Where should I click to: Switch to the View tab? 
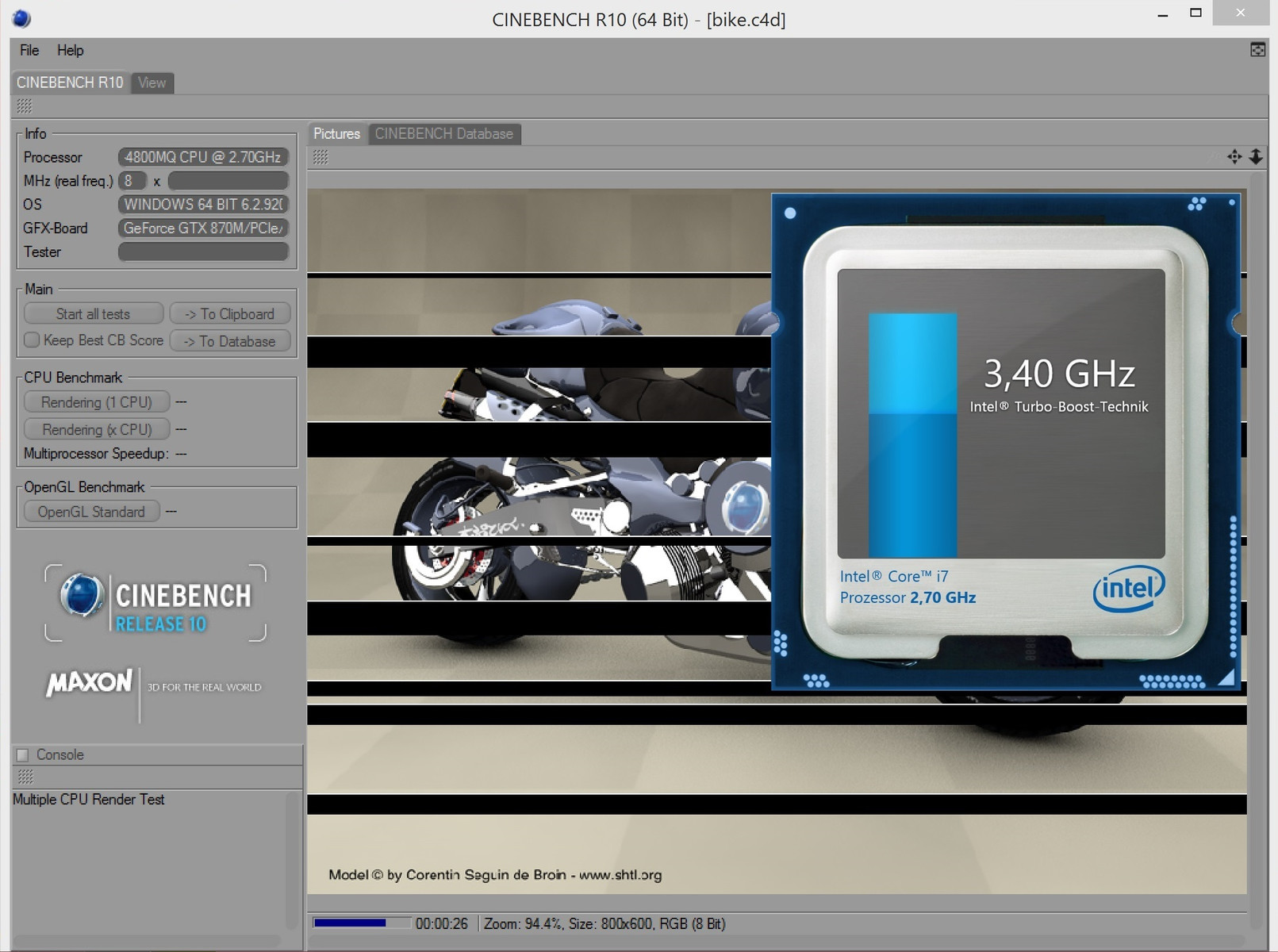click(152, 83)
